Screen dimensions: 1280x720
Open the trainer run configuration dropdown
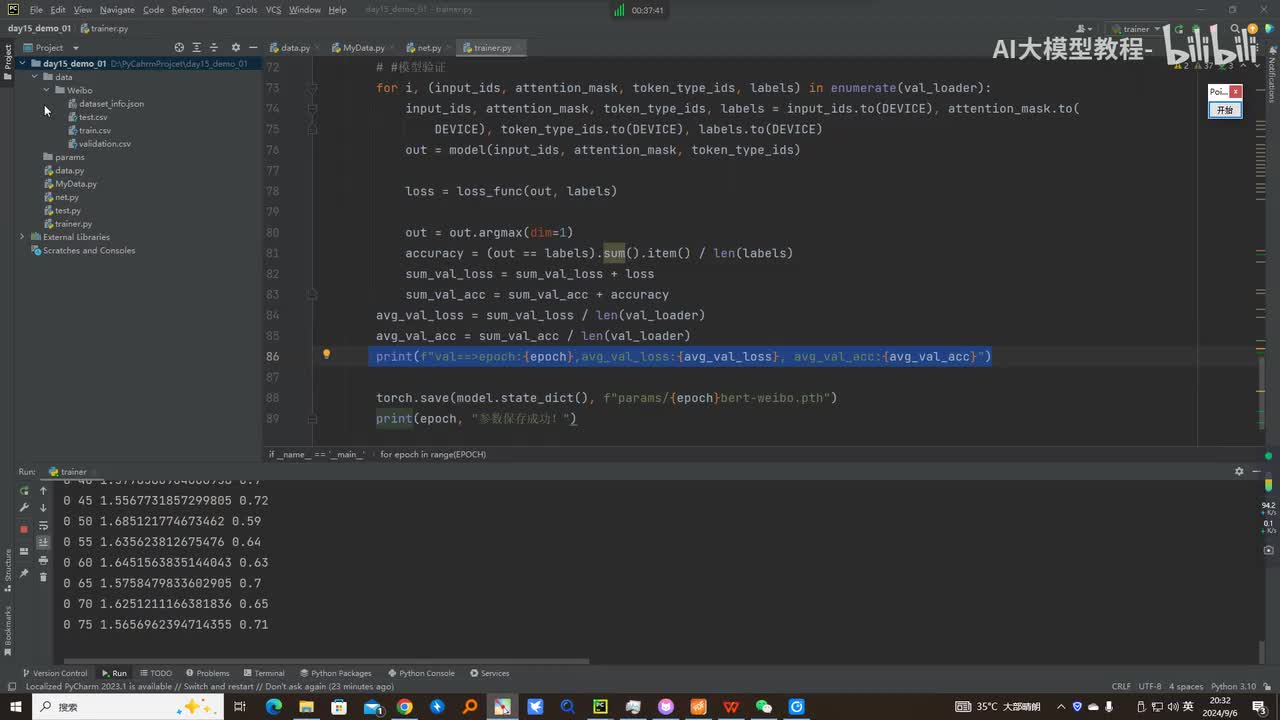pyautogui.click(x=1138, y=29)
